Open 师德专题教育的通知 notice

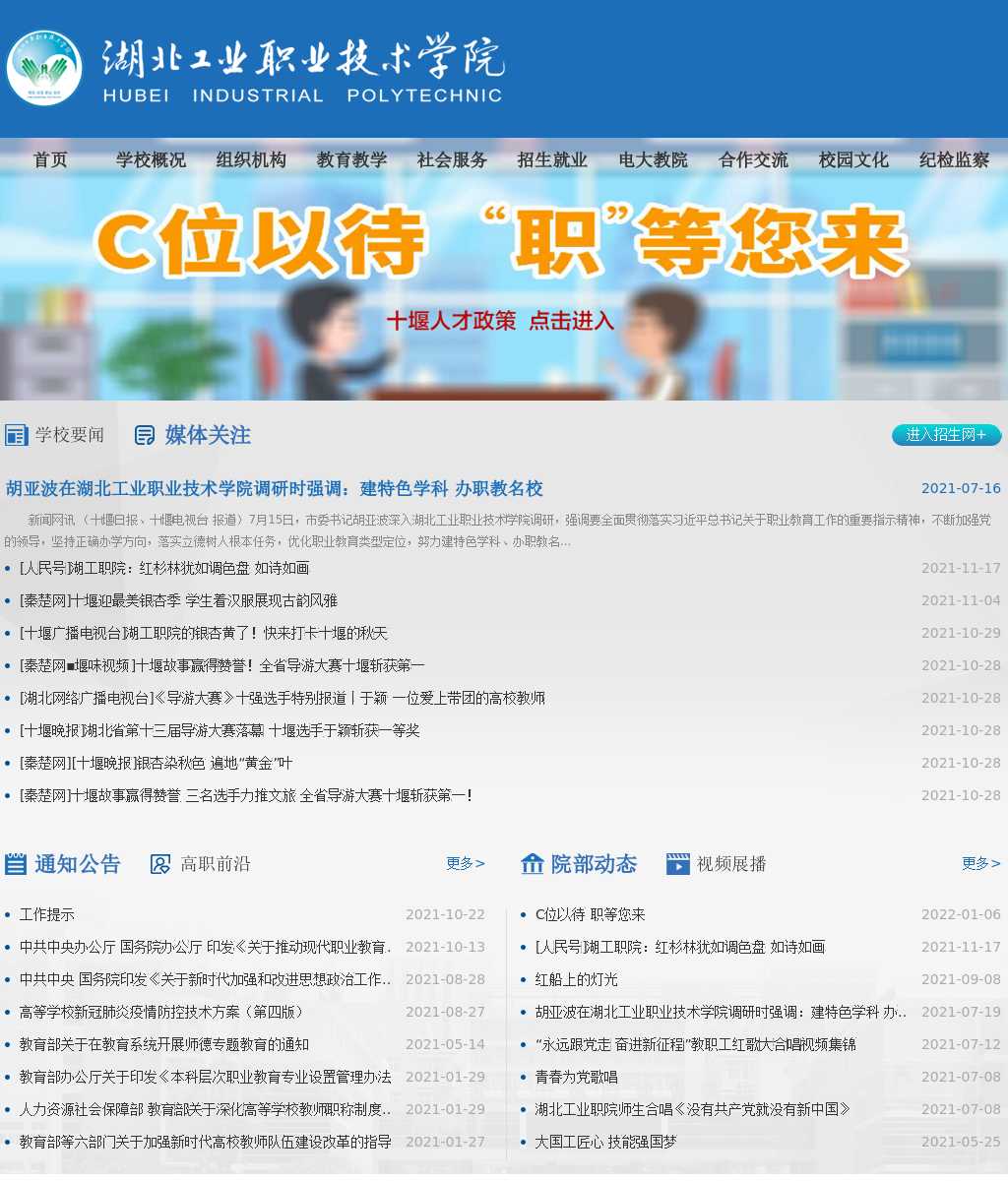point(164,1044)
